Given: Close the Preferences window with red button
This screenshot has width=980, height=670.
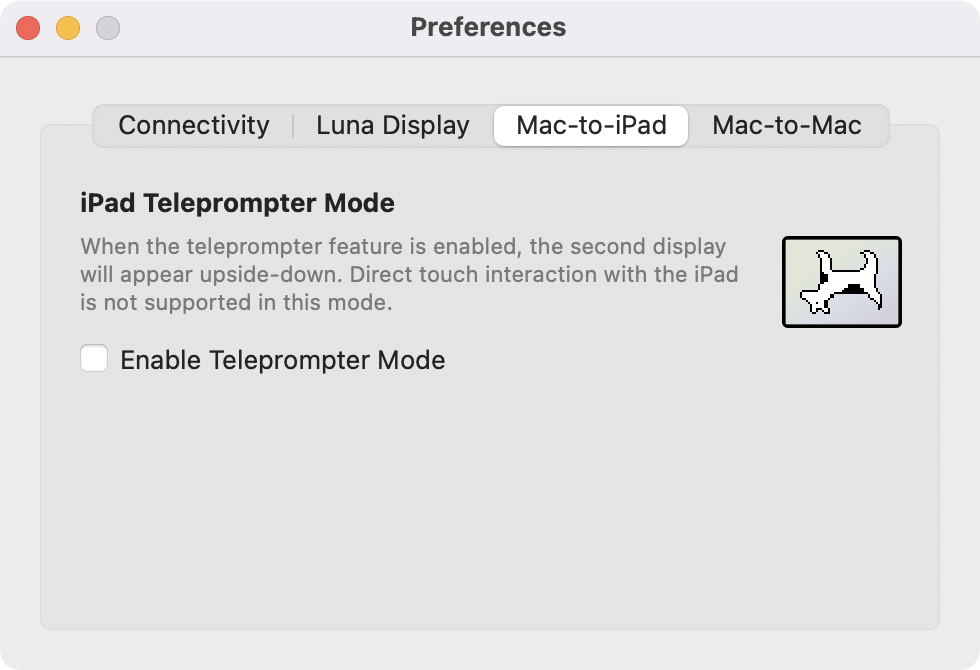Looking at the screenshot, I should (x=28, y=28).
